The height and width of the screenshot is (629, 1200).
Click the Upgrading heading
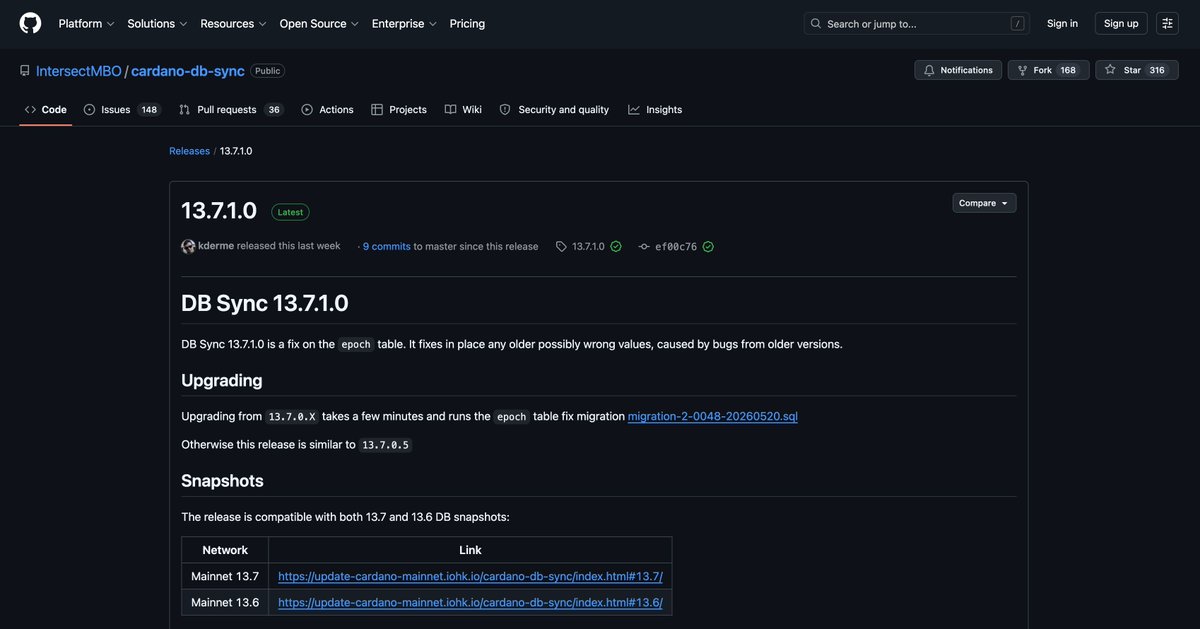[x=222, y=380]
